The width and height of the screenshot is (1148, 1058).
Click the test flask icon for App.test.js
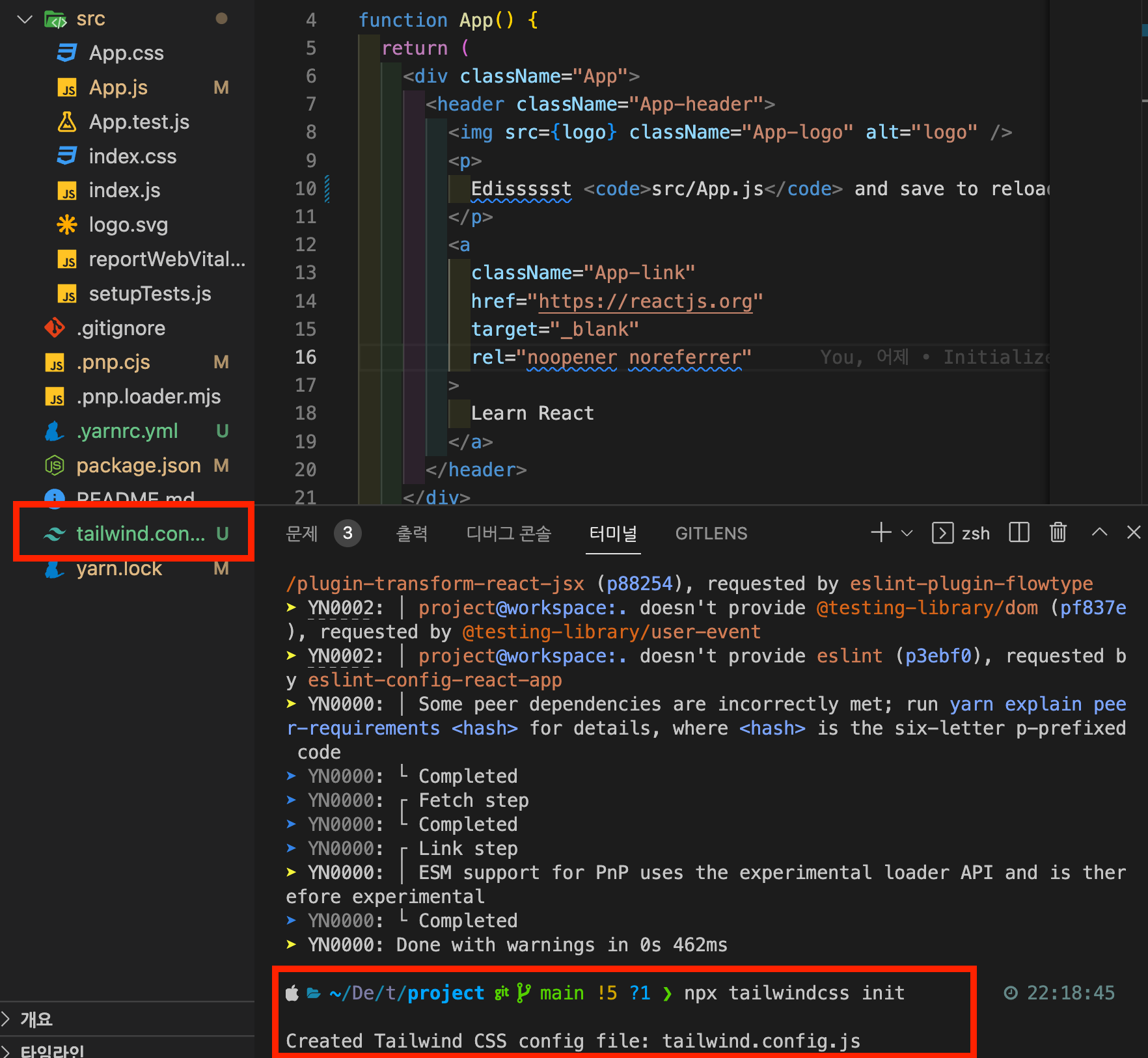pyautogui.click(x=67, y=122)
